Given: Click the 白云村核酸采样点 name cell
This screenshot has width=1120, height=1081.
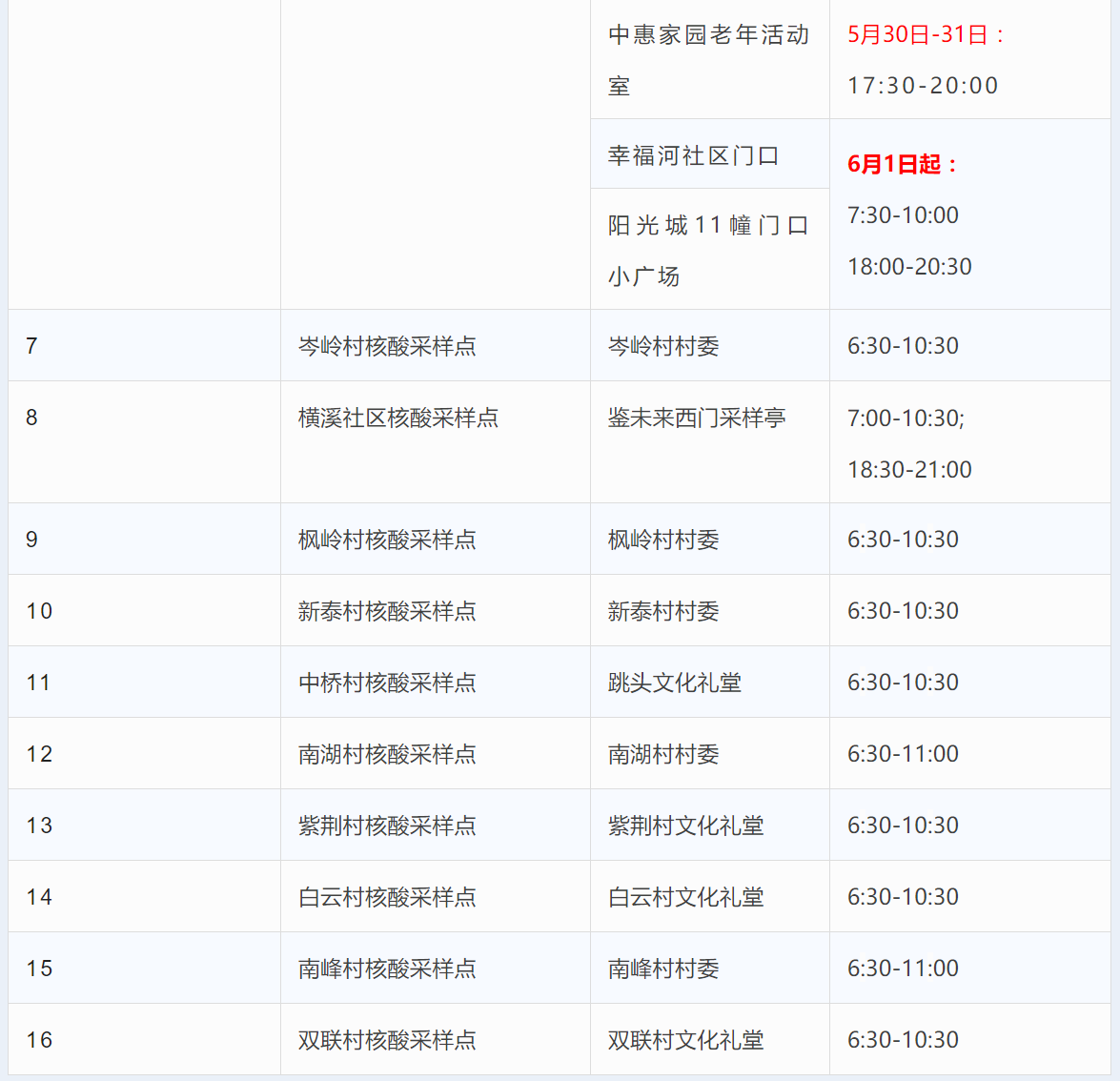Looking at the screenshot, I should point(387,897).
